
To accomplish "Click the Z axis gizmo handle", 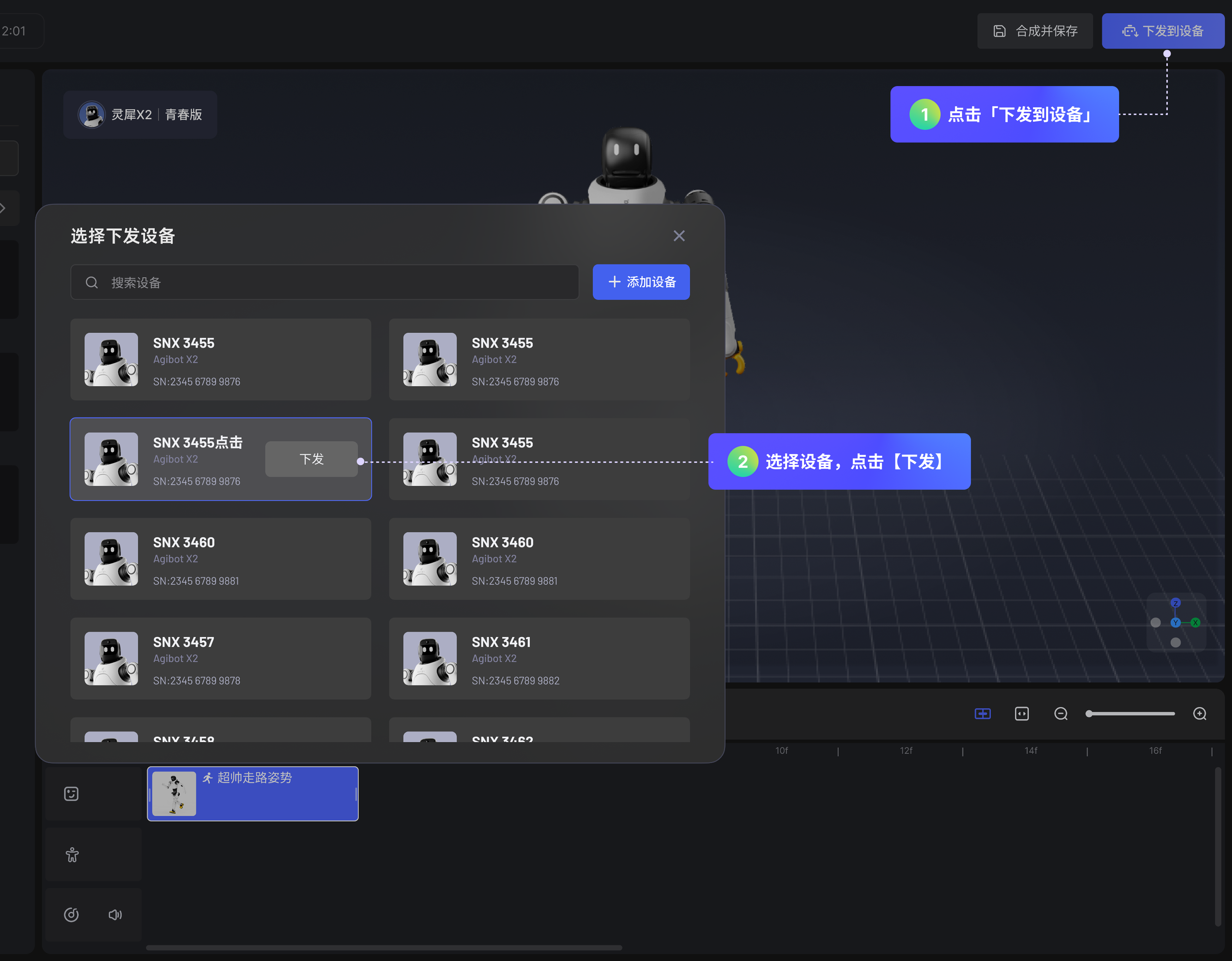I will (x=1176, y=603).
